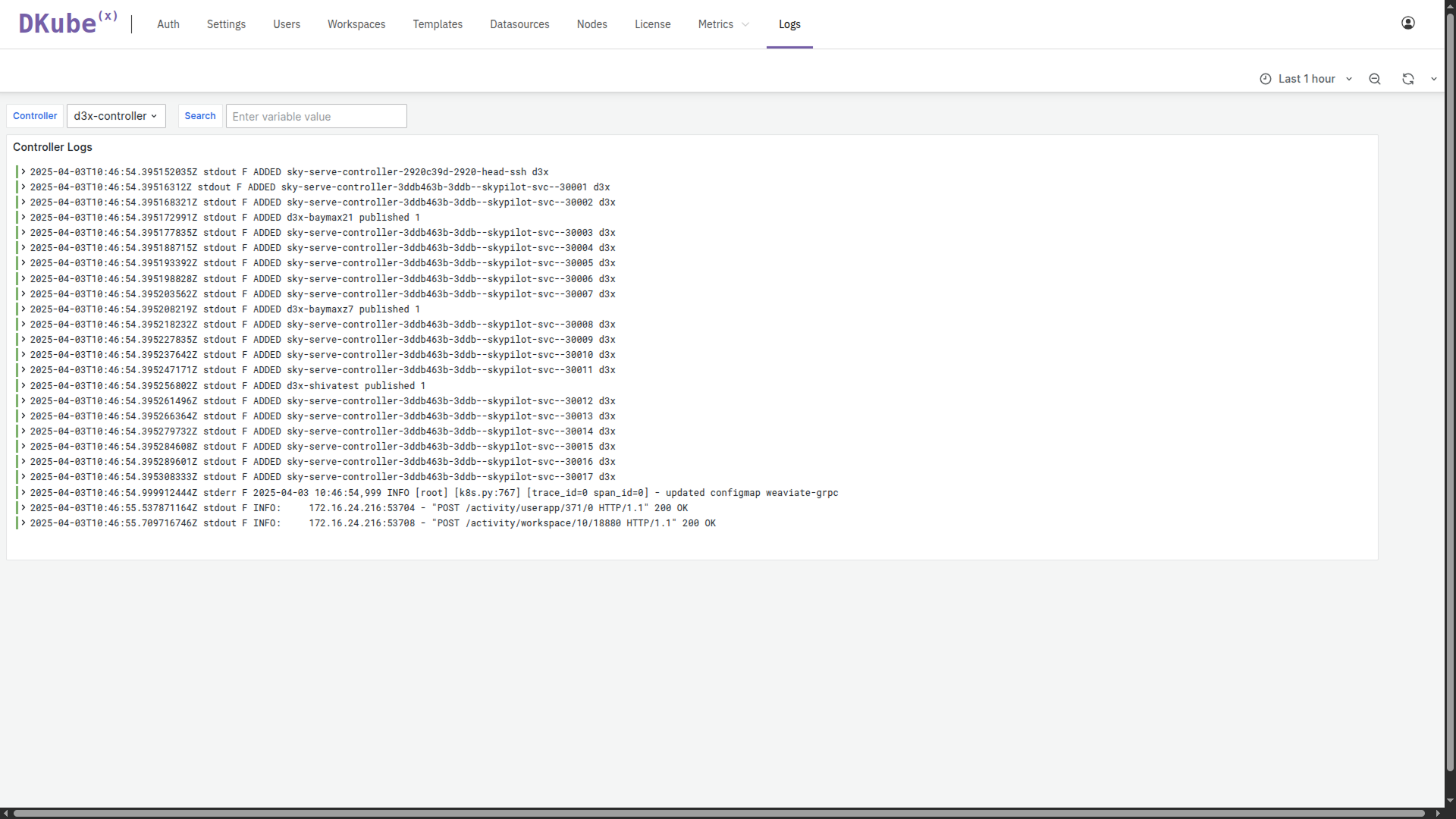The height and width of the screenshot is (819, 1456).
Task: Click the zoom out time range icon
Action: pos(1374,79)
